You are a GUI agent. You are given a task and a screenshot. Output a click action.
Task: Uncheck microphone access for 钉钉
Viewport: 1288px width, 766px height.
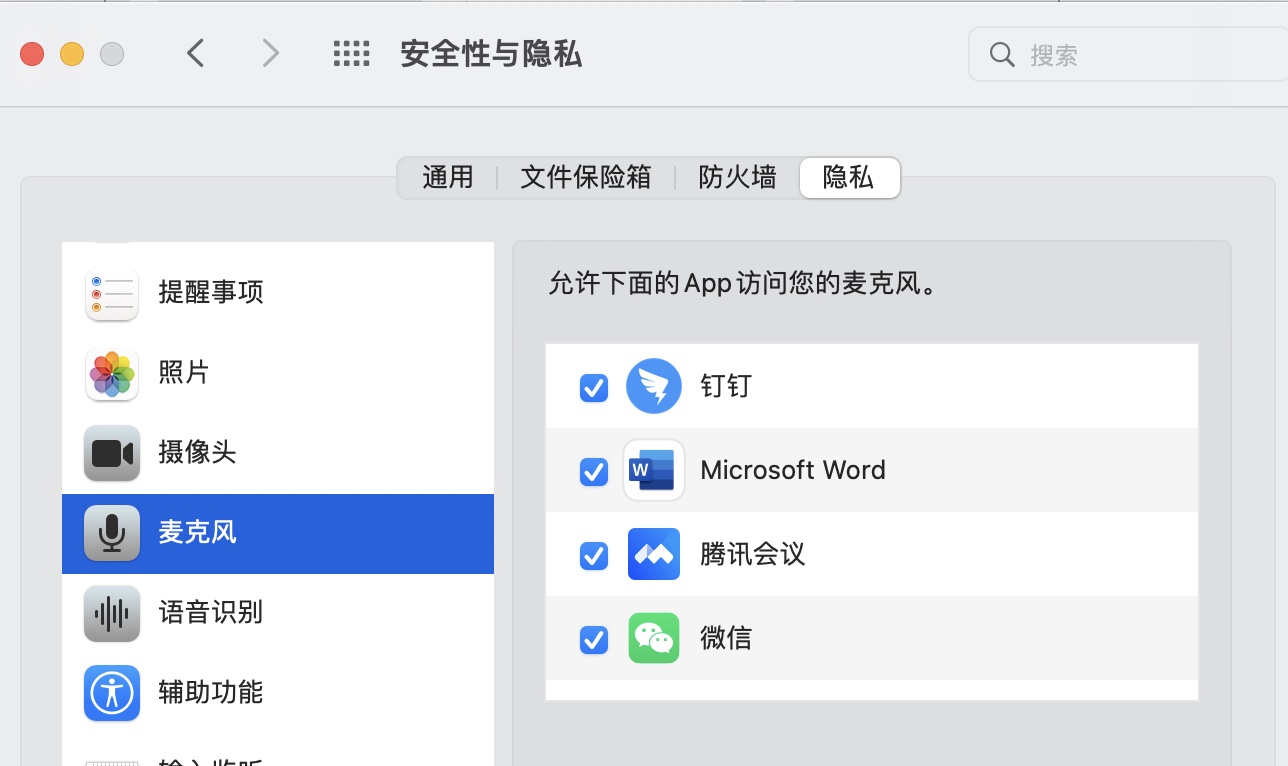click(594, 387)
